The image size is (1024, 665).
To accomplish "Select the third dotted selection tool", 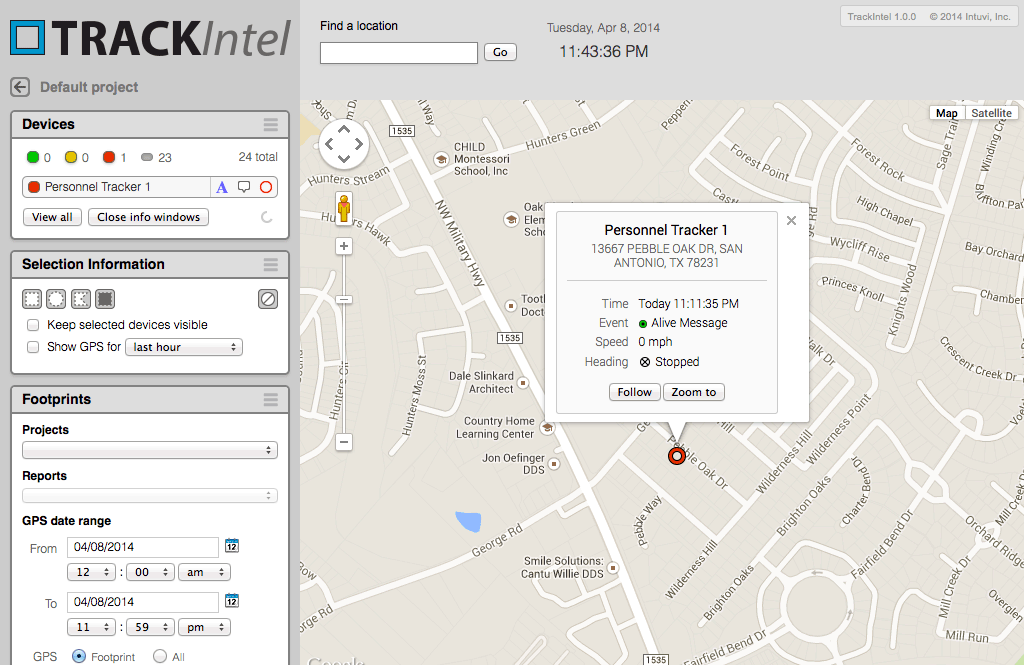I will (80, 299).
